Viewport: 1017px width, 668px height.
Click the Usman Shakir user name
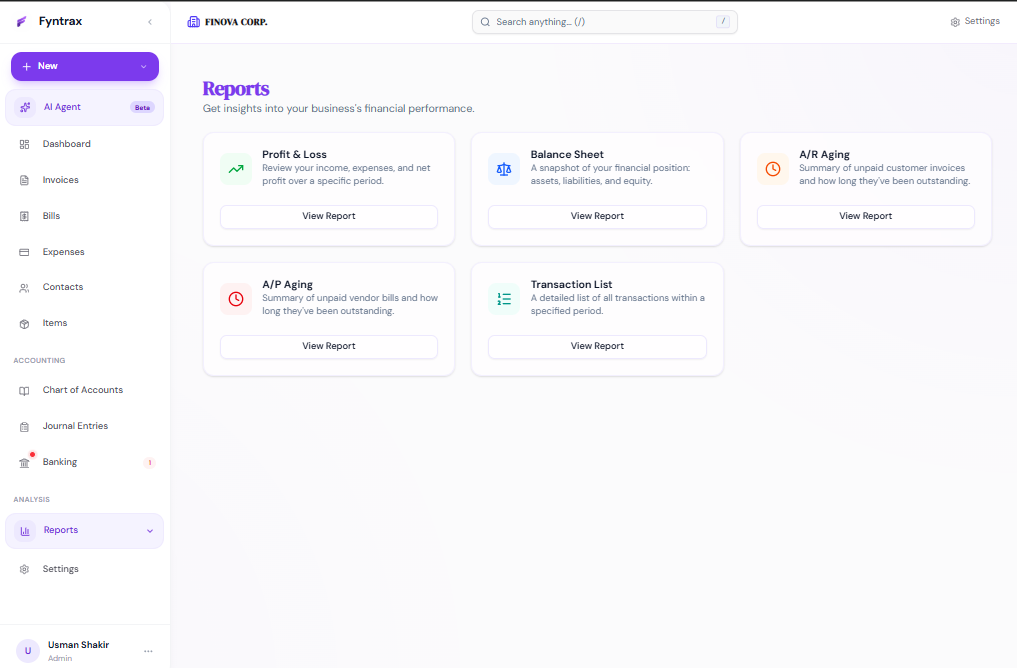[78, 645]
